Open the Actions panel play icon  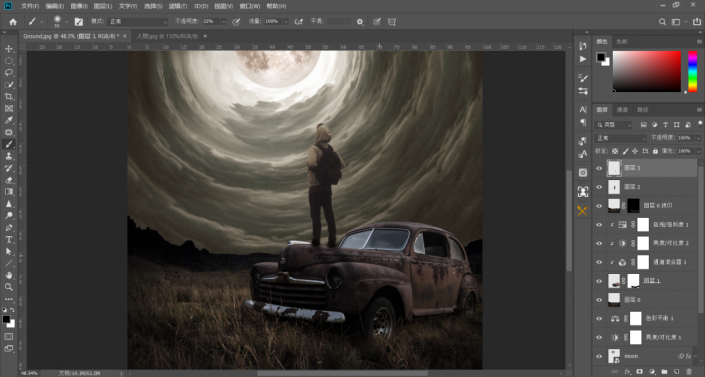click(x=583, y=59)
